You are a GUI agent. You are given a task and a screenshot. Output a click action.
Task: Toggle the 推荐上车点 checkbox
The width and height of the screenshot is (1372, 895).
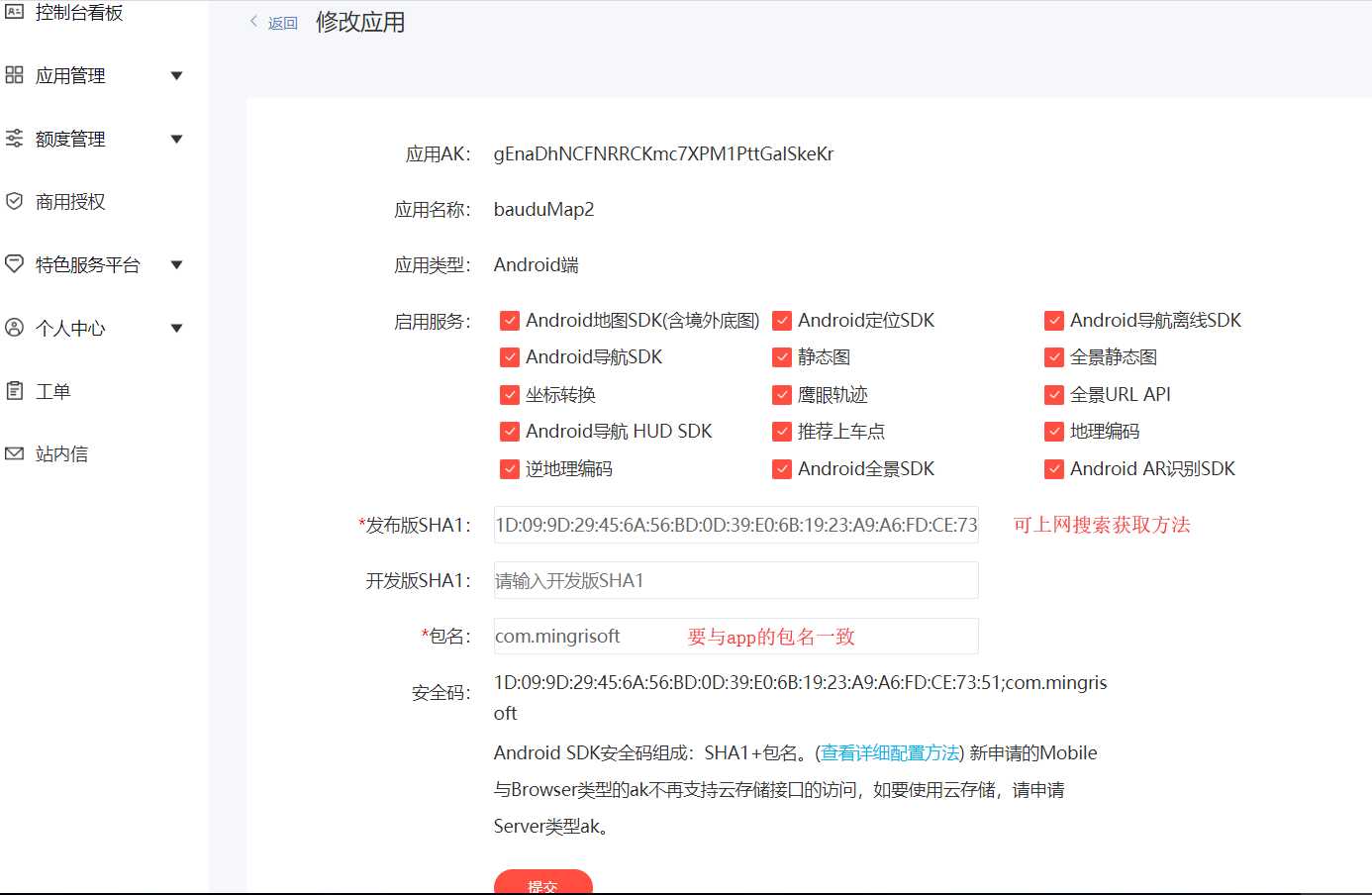[x=782, y=432]
